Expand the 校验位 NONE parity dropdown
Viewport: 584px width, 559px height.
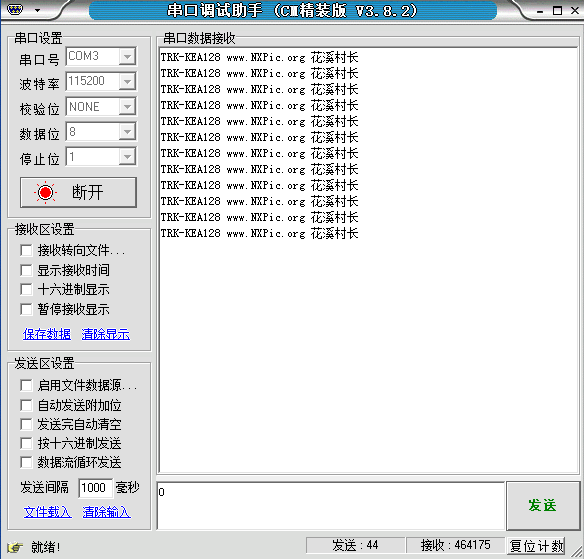pos(127,107)
